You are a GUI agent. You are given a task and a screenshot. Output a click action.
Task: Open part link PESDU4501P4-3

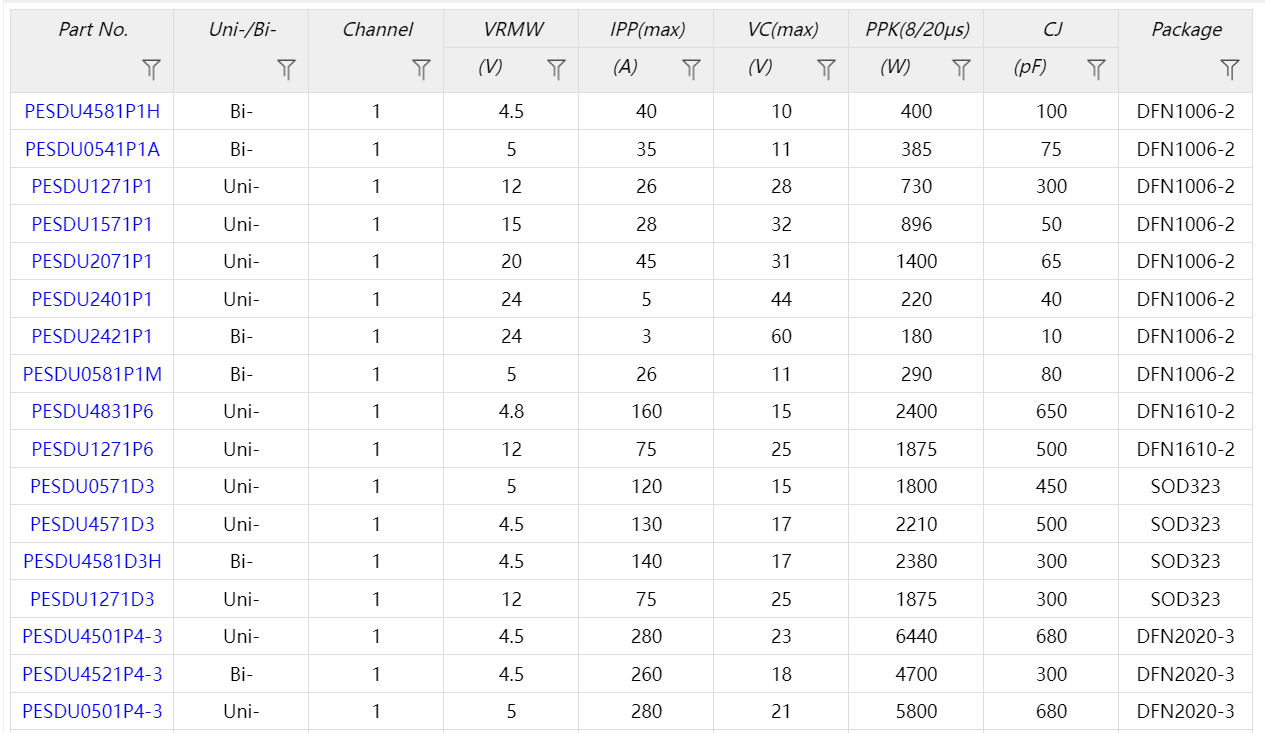pos(92,636)
